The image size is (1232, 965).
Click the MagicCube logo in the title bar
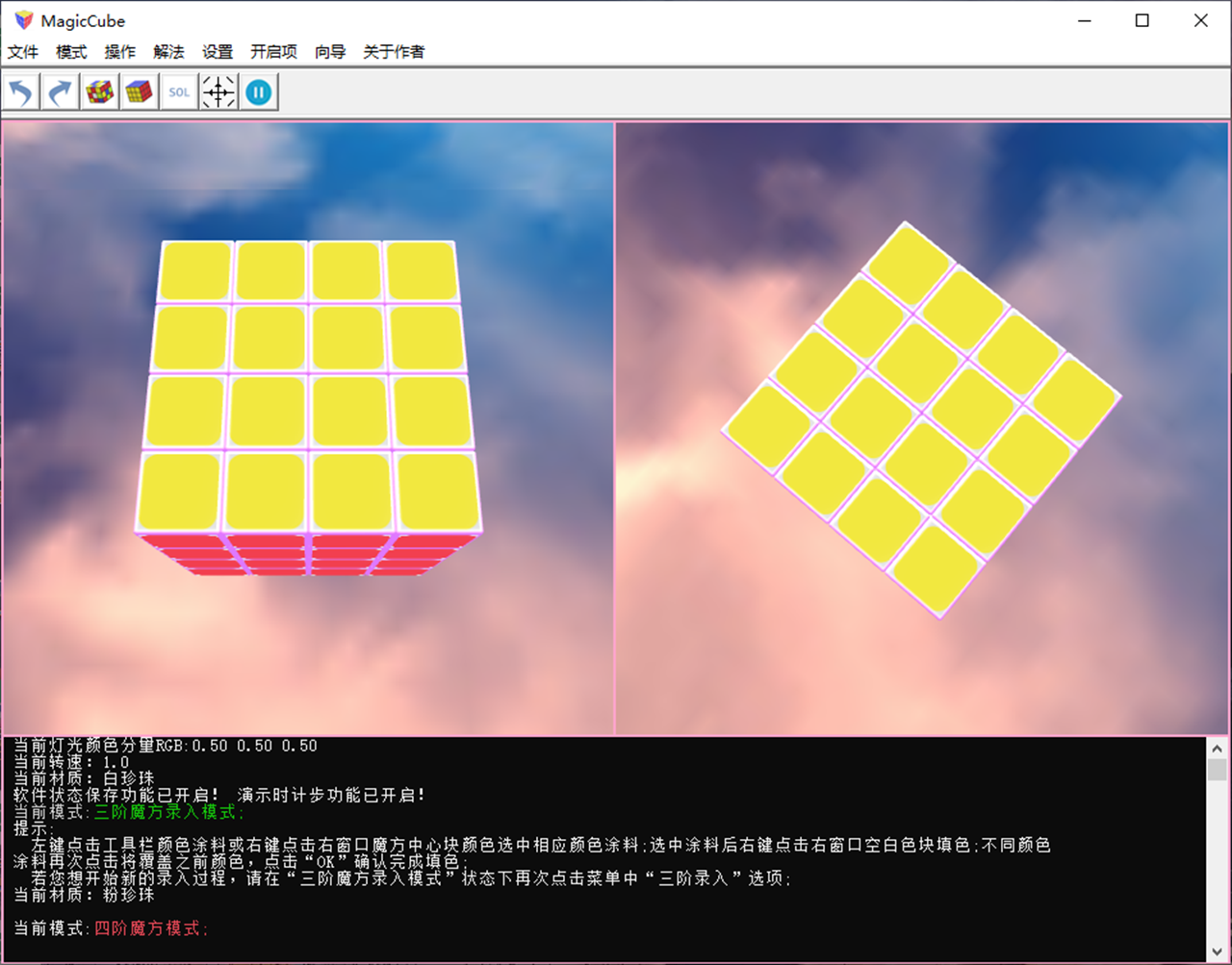[x=21, y=19]
